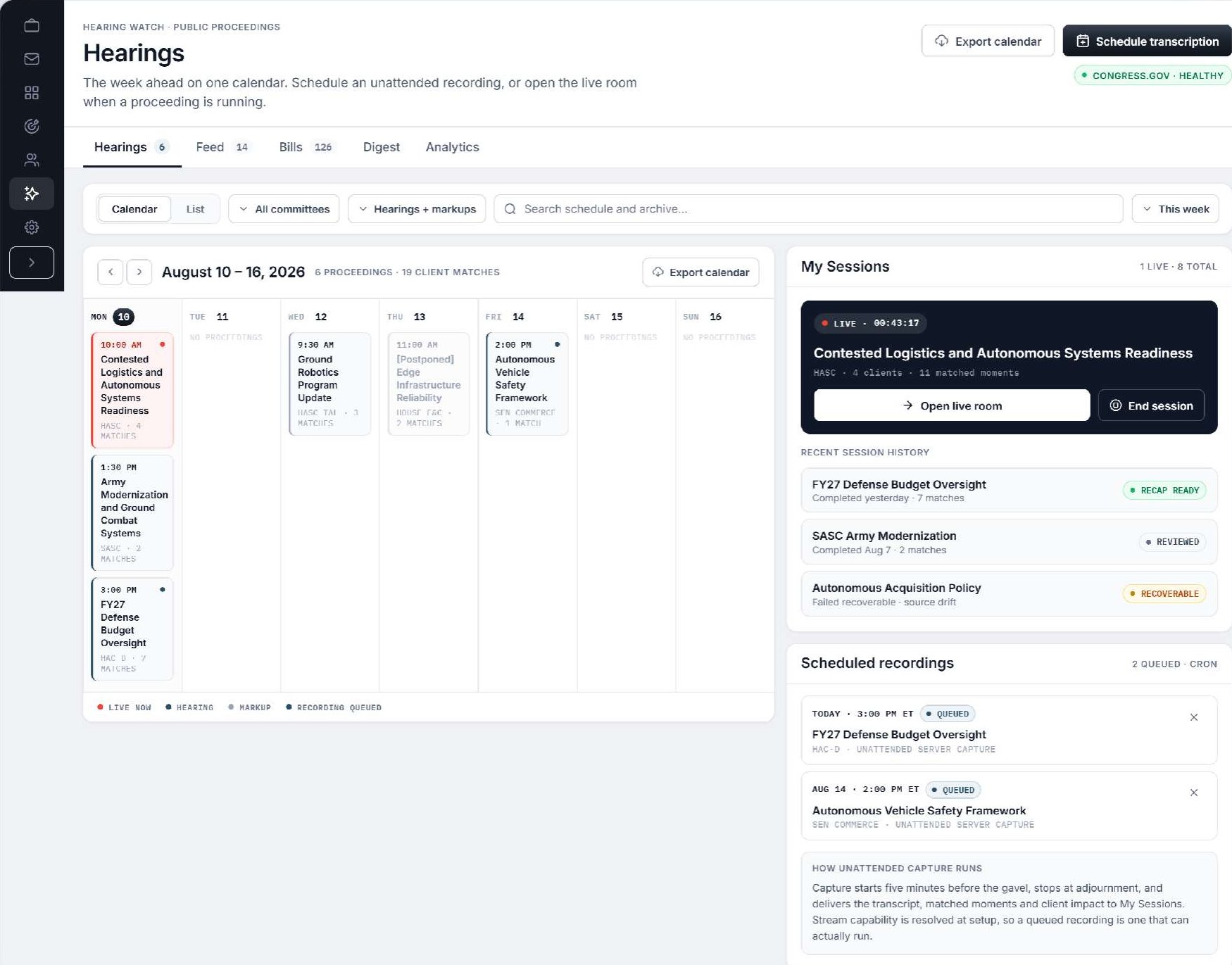Open the people sidebar icon
The image size is (1232, 965).
(x=32, y=160)
